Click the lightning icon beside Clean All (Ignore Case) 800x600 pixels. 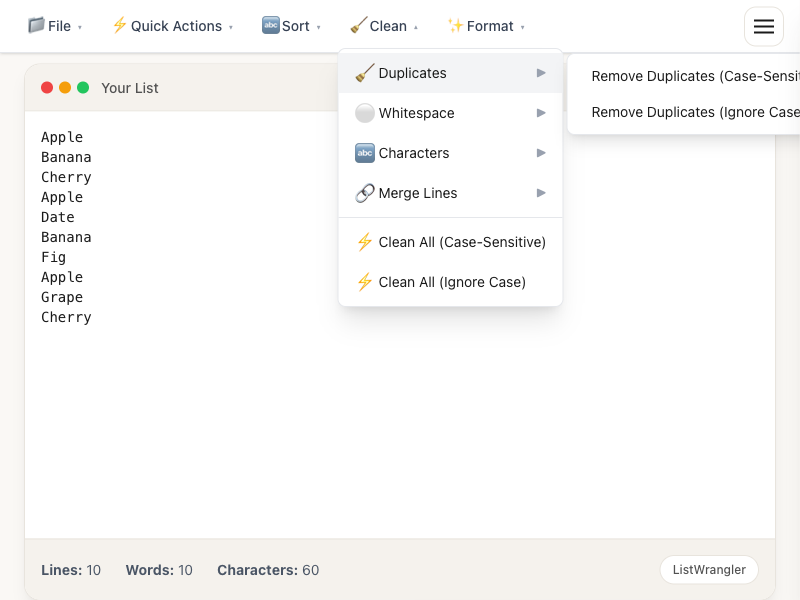(364, 282)
